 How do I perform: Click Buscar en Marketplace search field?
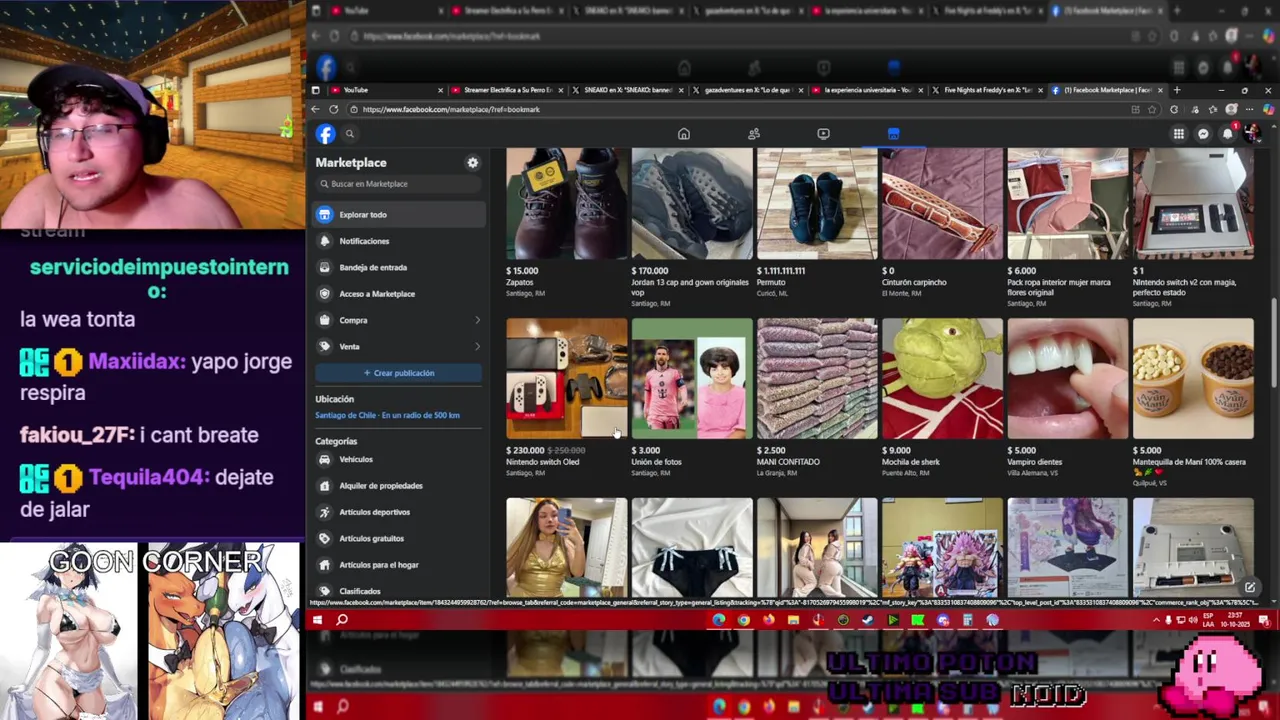399,184
